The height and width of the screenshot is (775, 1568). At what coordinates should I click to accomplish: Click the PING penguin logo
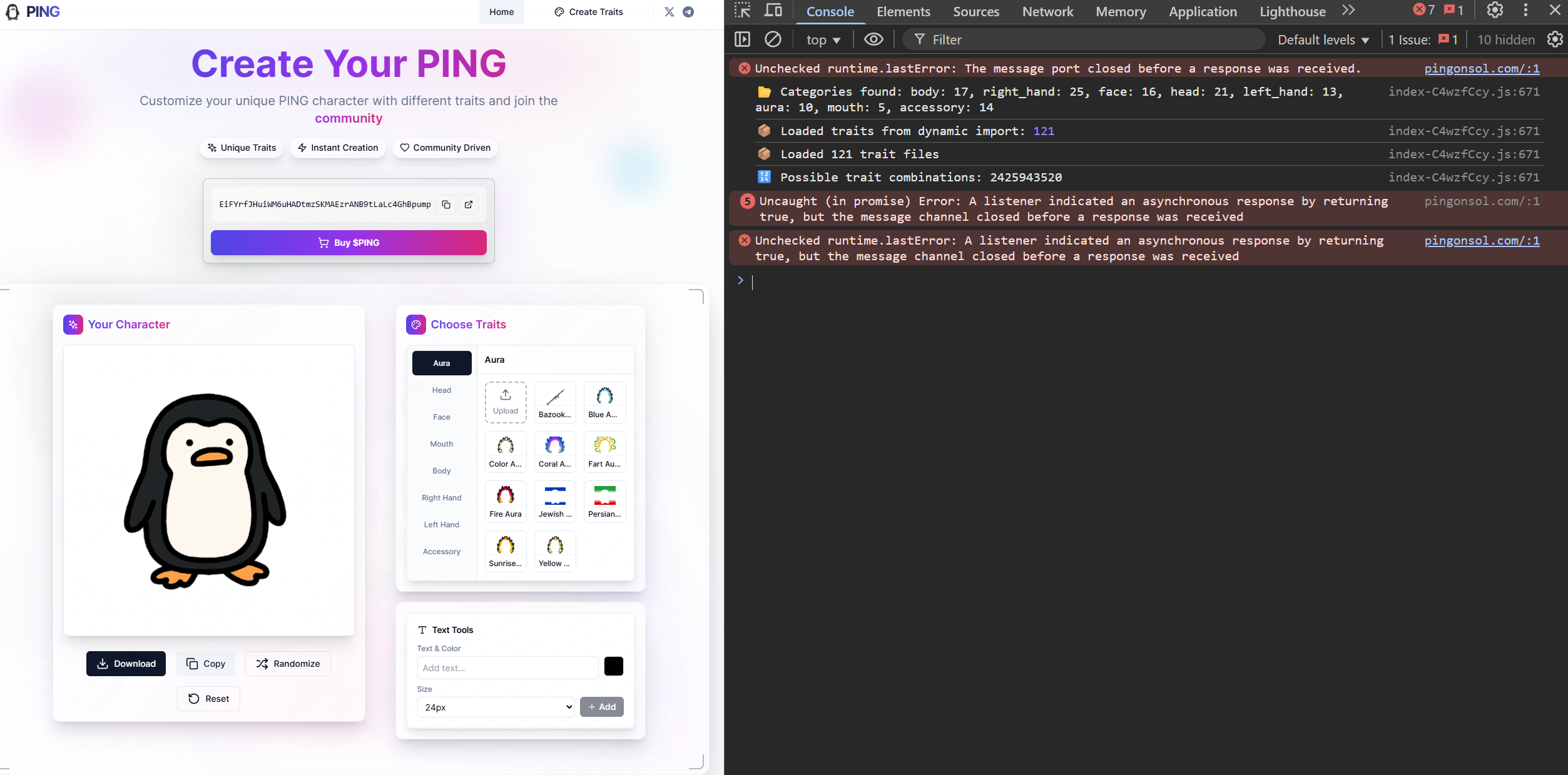tap(13, 12)
